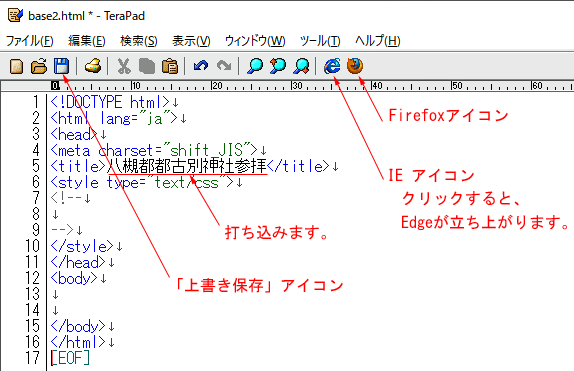Open a file with the folder icon
574x371 pixels.
click(39, 66)
